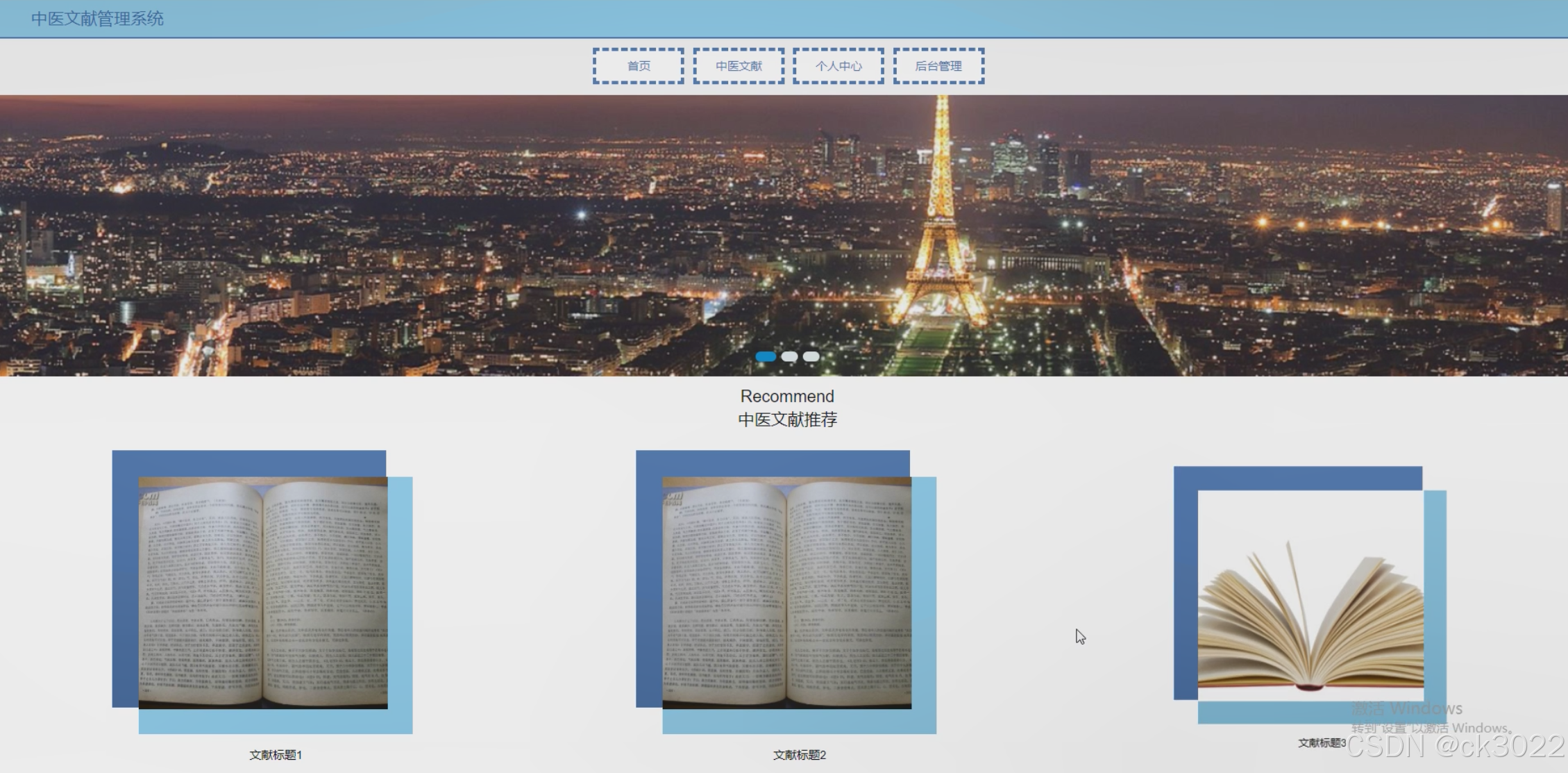Click the Recommend section heading
The image size is (1568, 773).
click(787, 397)
